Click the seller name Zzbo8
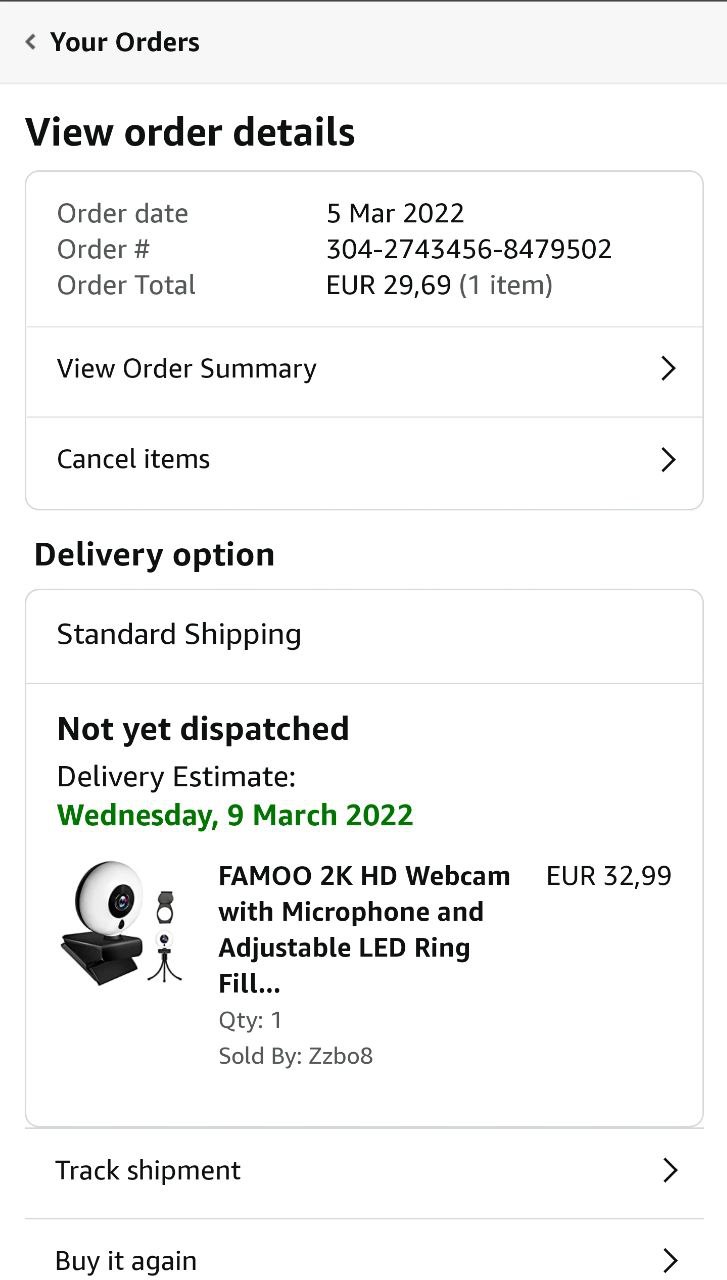The image size is (727, 1280). [340, 1056]
